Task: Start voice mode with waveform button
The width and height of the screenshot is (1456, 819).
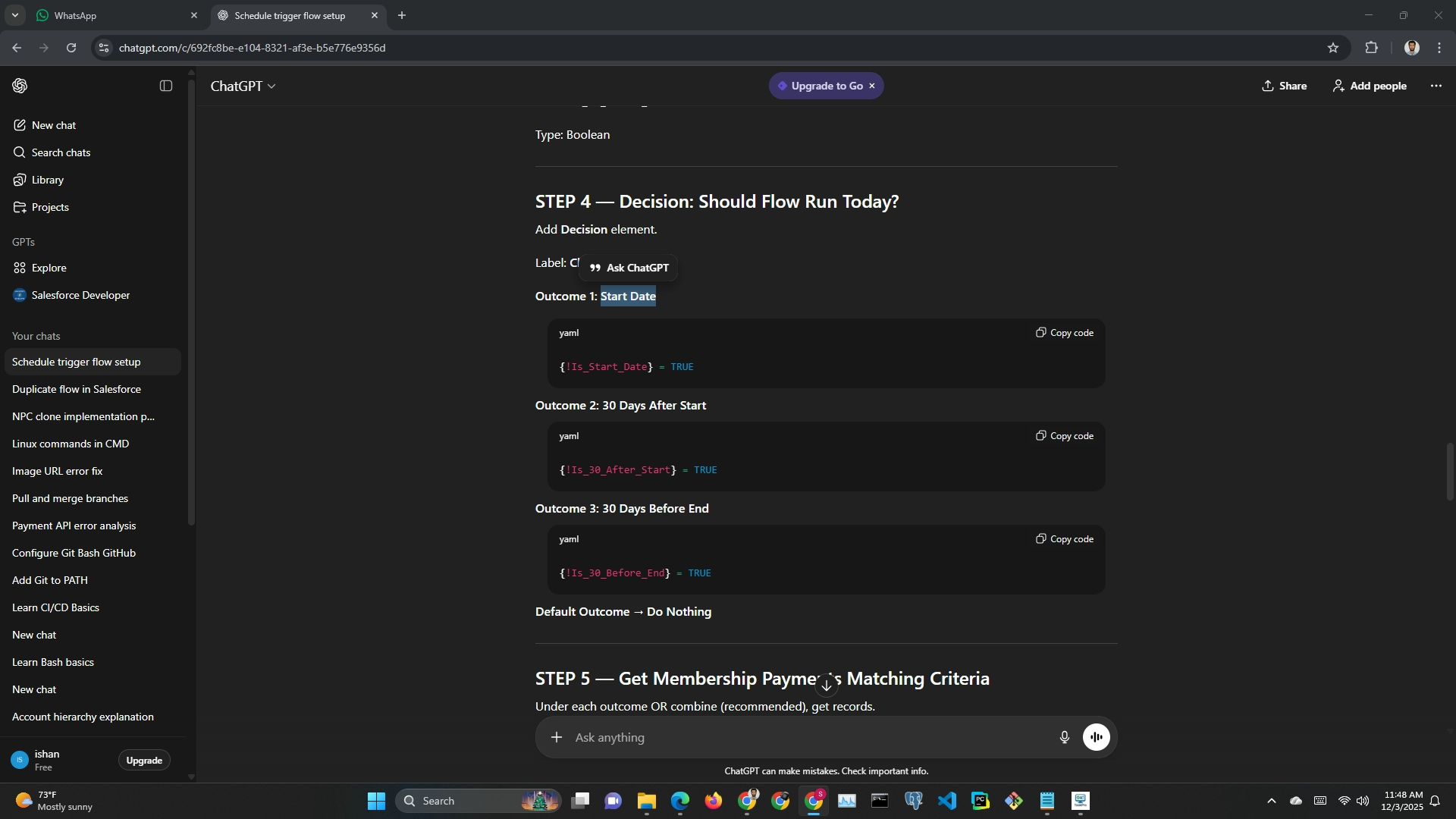Action: (x=1096, y=737)
